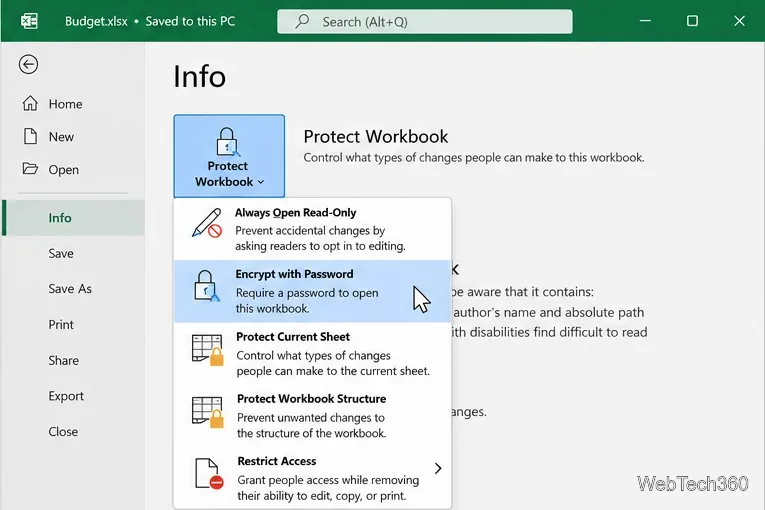Expand the Restrict Access submenu arrow
Screen dimensions: 765x510
pyautogui.click(x=438, y=469)
